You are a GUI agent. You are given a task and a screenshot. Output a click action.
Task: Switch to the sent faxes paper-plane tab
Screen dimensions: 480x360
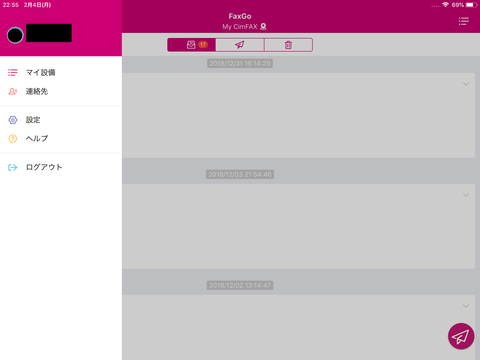click(x=240, y=45)
